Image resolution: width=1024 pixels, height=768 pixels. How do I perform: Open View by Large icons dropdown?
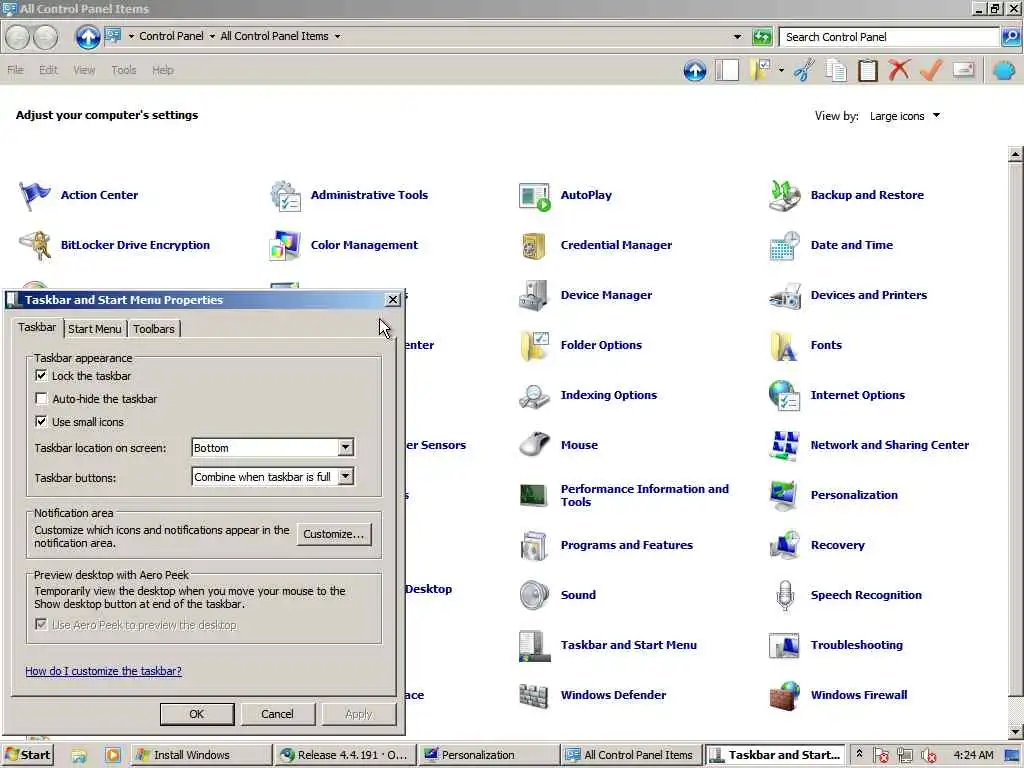coord(904,116)
